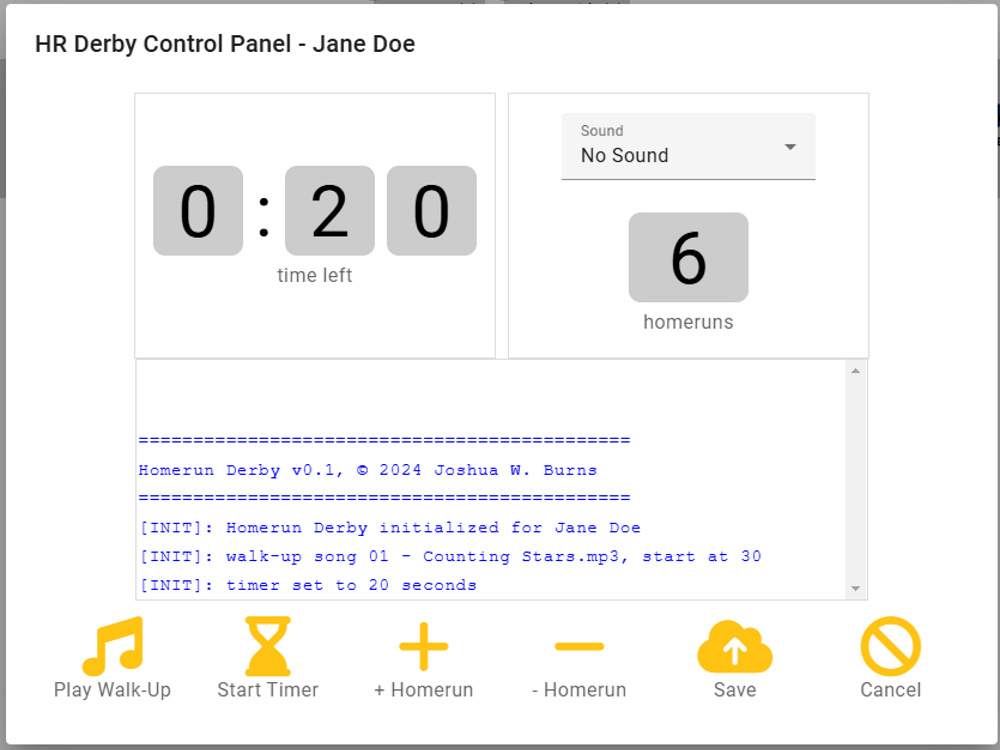Image resolution: width=1000 pixels, height=750 pixels.
Task: Cancel using the prohibited circle icon
Action: click(890, 646)
